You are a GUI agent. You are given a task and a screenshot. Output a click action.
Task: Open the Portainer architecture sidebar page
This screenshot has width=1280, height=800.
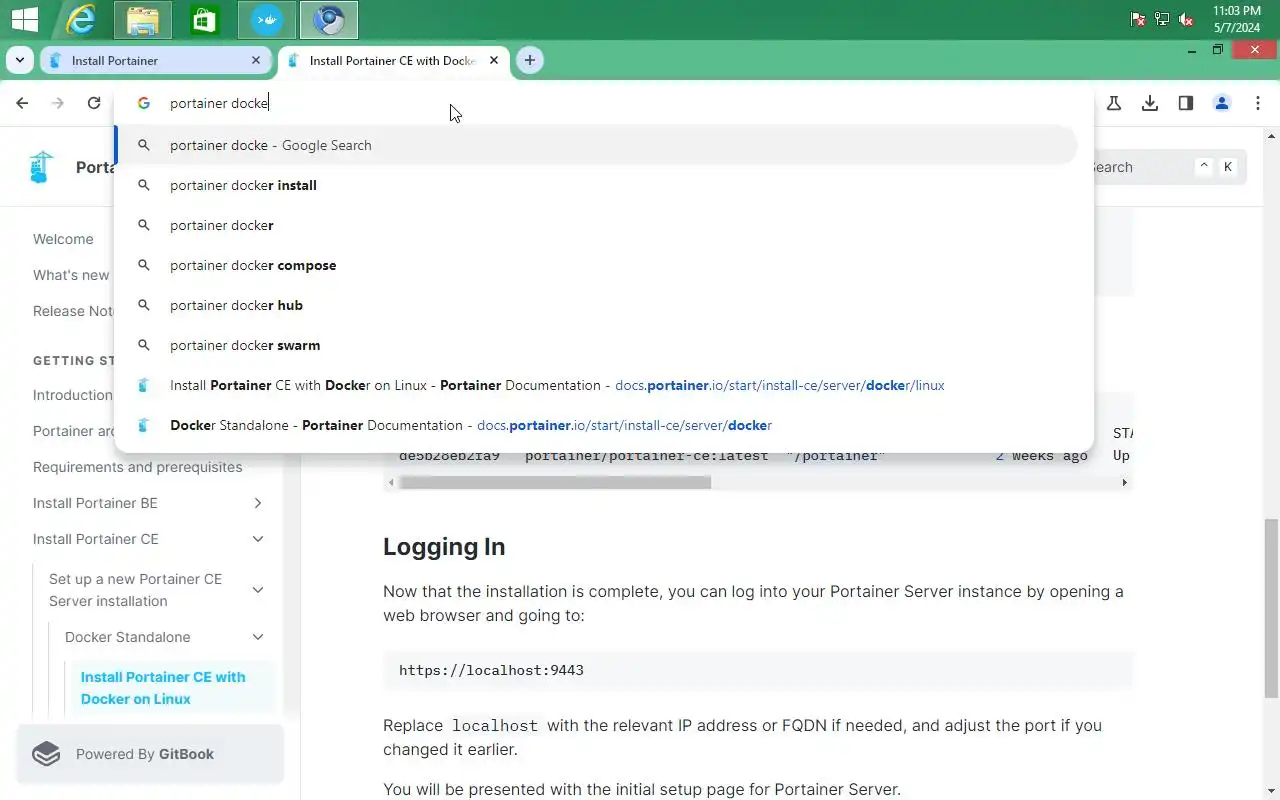point(74,431)
